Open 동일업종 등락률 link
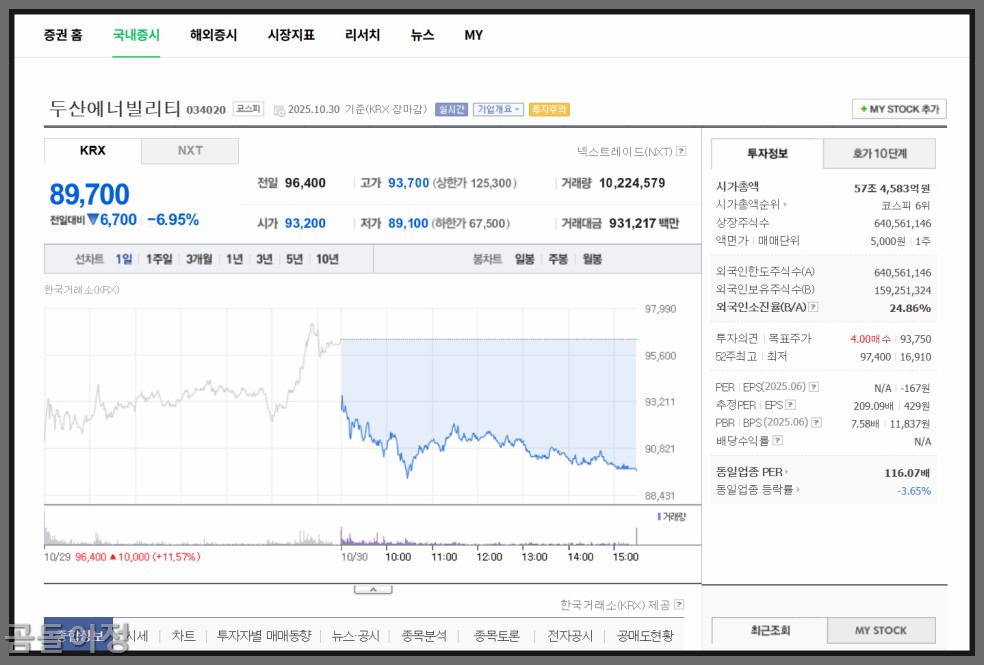Screen dimensions: 984x665 click(757, 489)
